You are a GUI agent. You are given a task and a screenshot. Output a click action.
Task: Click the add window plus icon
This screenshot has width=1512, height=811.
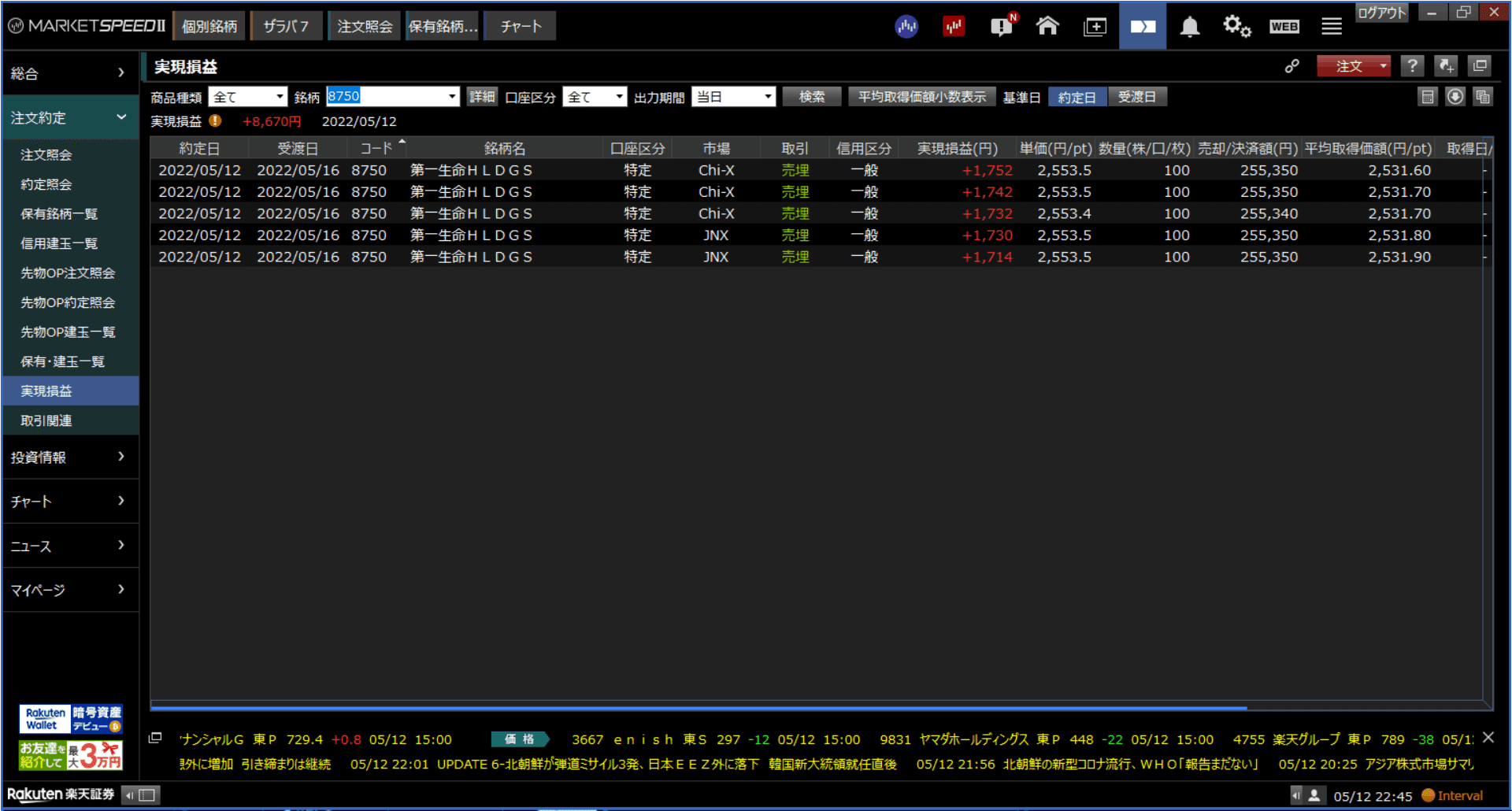pyautogui.click(x=1095, y=27)
